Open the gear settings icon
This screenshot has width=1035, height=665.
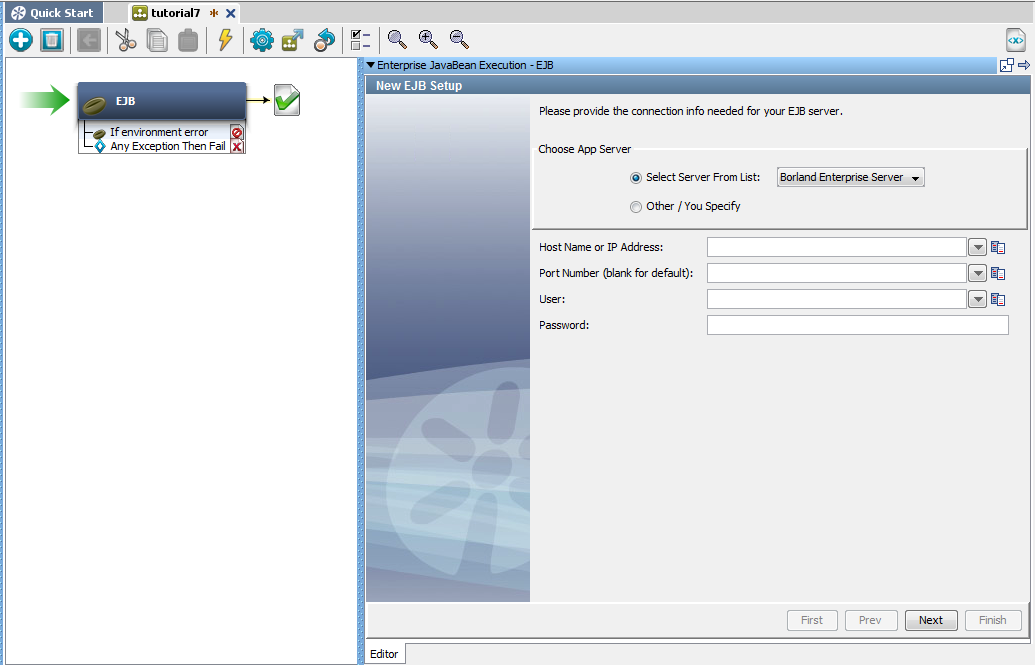pyautogui.click(x=261, y=40)
